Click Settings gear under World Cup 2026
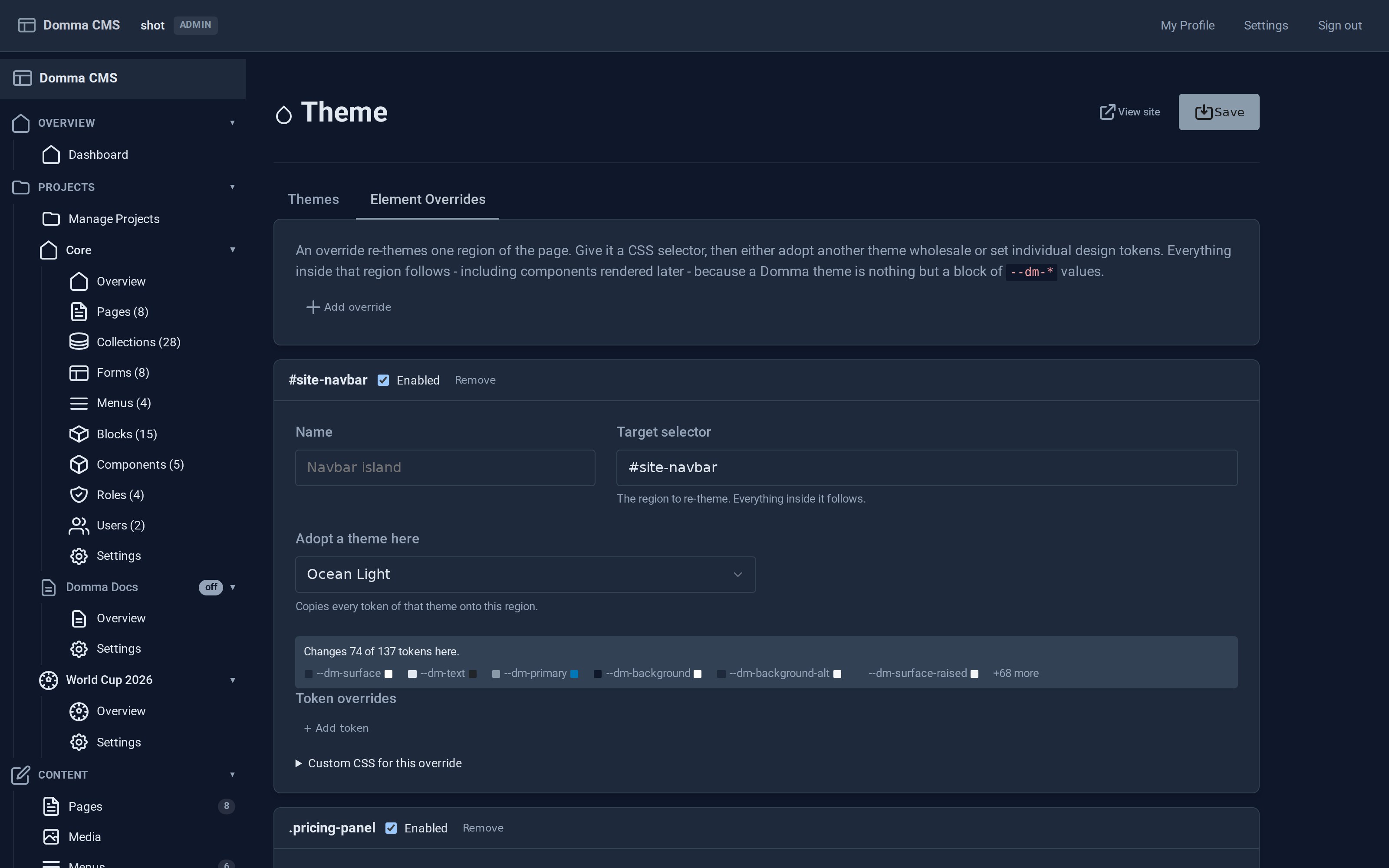The image size is (1389, 868). coord(79,742)
